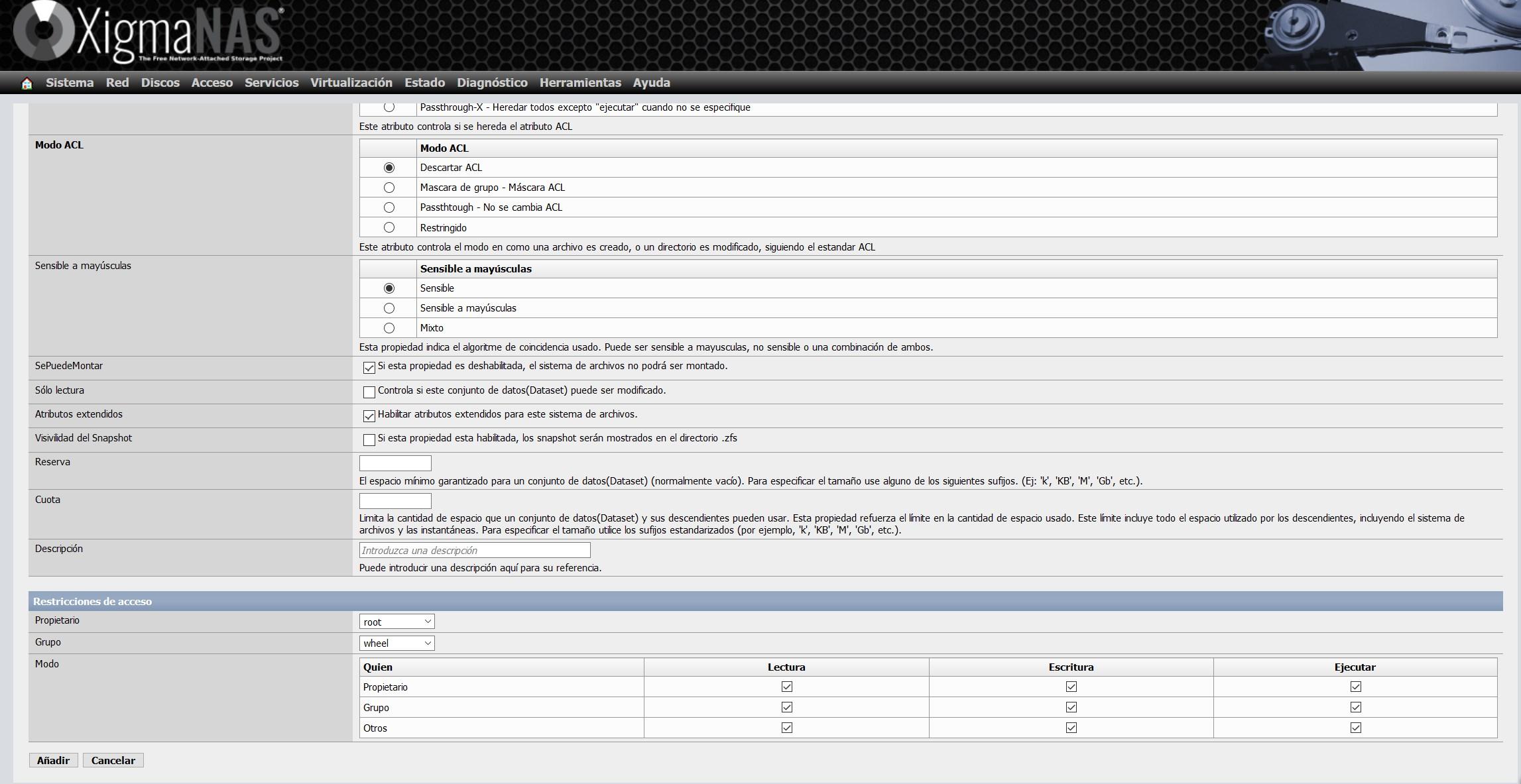Toggle the 'Sólo lectura' checkbox

(x=369, y=392)
